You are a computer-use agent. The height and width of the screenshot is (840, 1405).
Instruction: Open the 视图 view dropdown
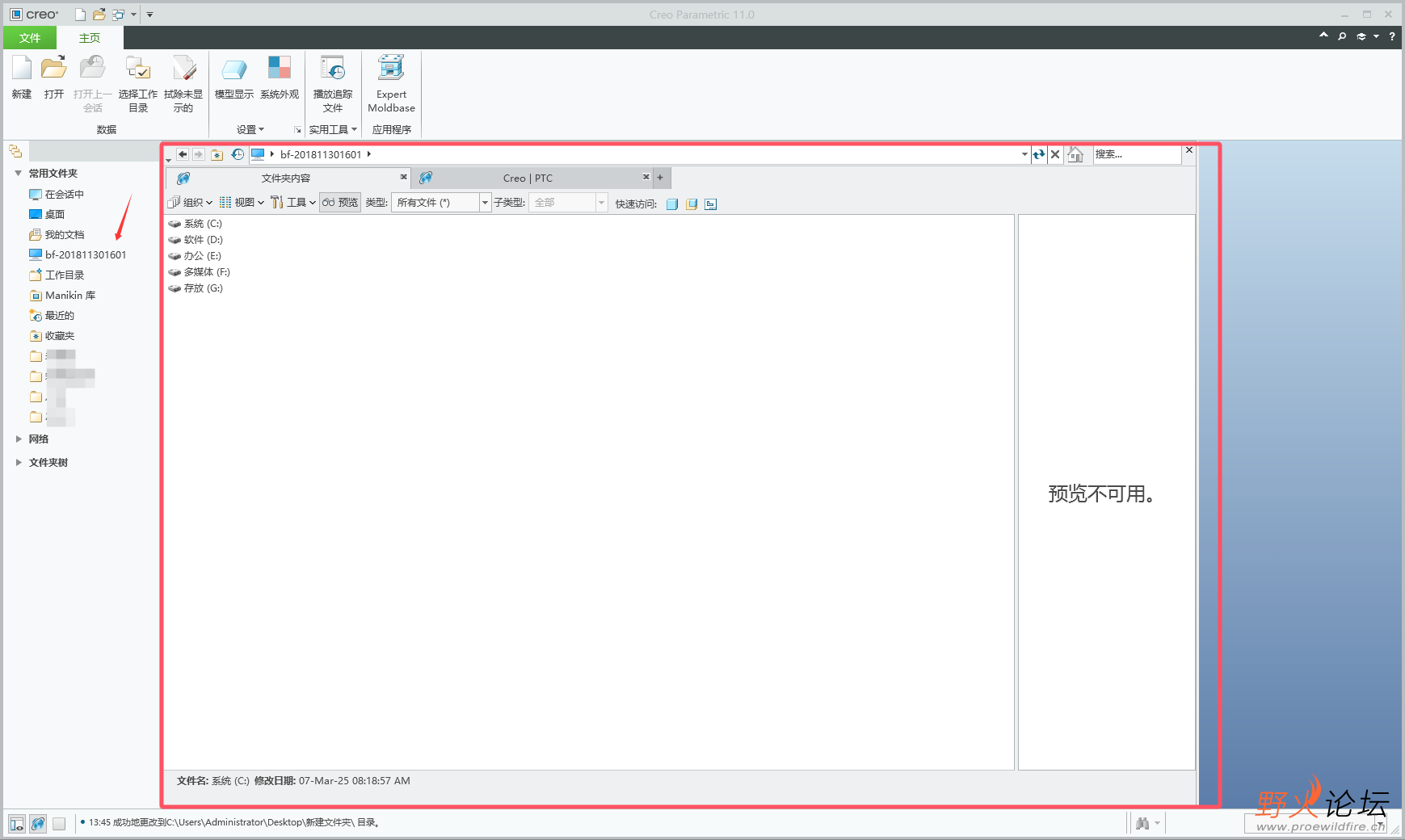[x=242, y=203]
